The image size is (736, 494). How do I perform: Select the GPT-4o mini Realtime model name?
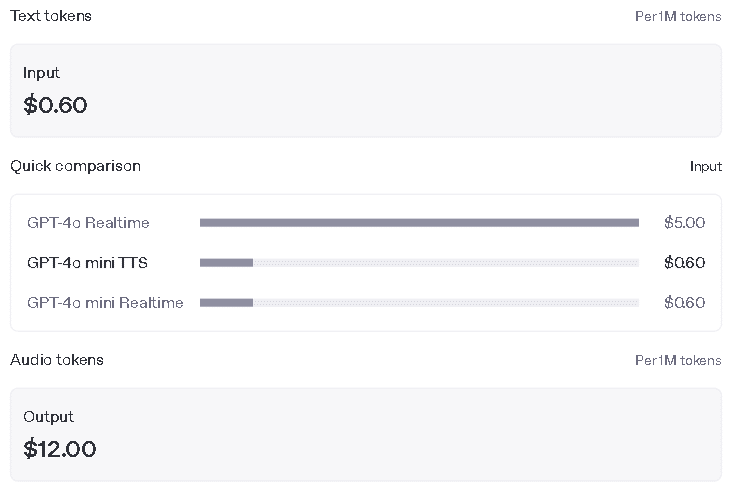(105, 303)
